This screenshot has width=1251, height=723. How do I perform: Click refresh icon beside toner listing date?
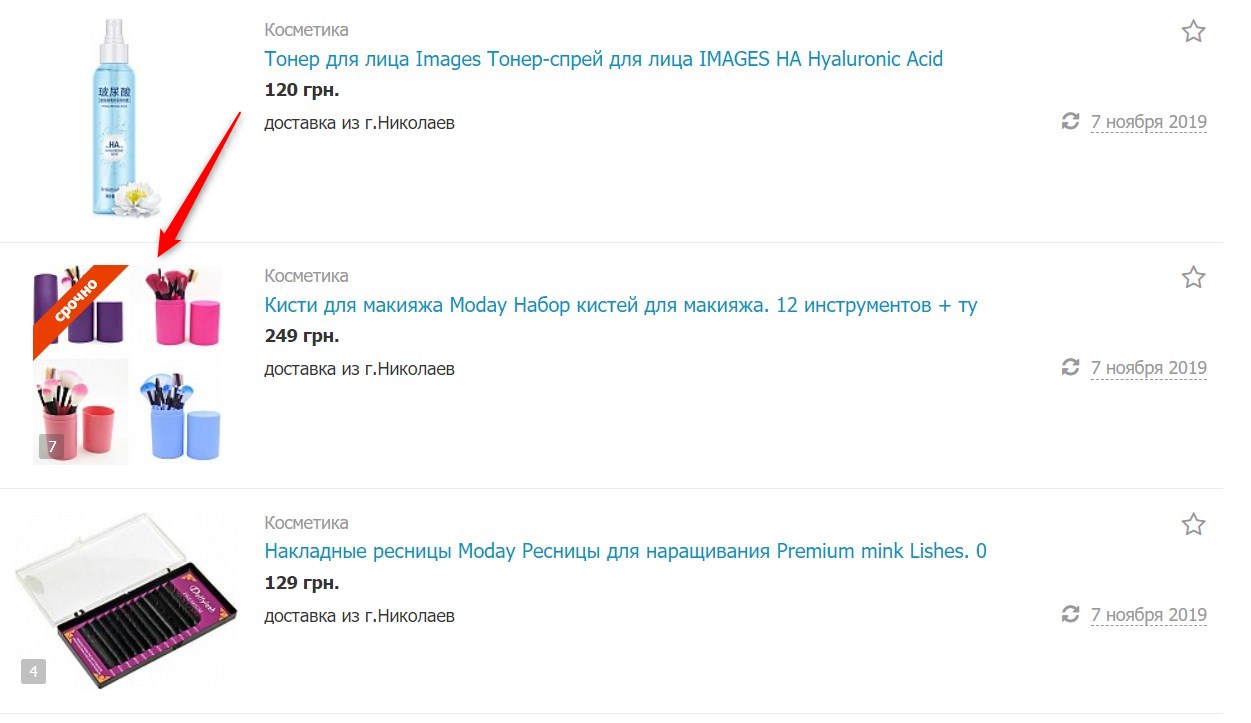point(1070,121)
